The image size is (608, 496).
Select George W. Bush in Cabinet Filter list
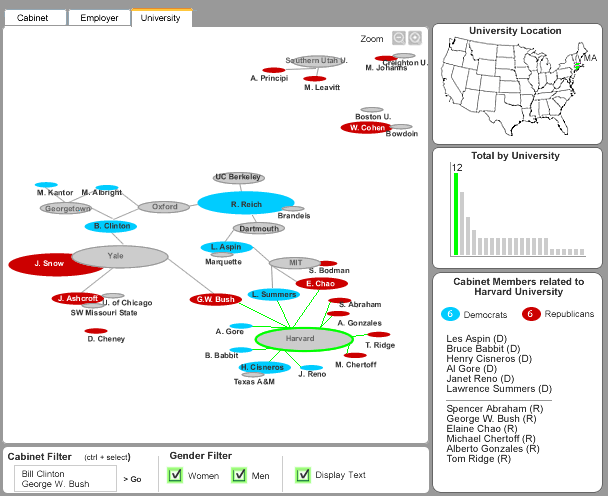coord(55,484)
